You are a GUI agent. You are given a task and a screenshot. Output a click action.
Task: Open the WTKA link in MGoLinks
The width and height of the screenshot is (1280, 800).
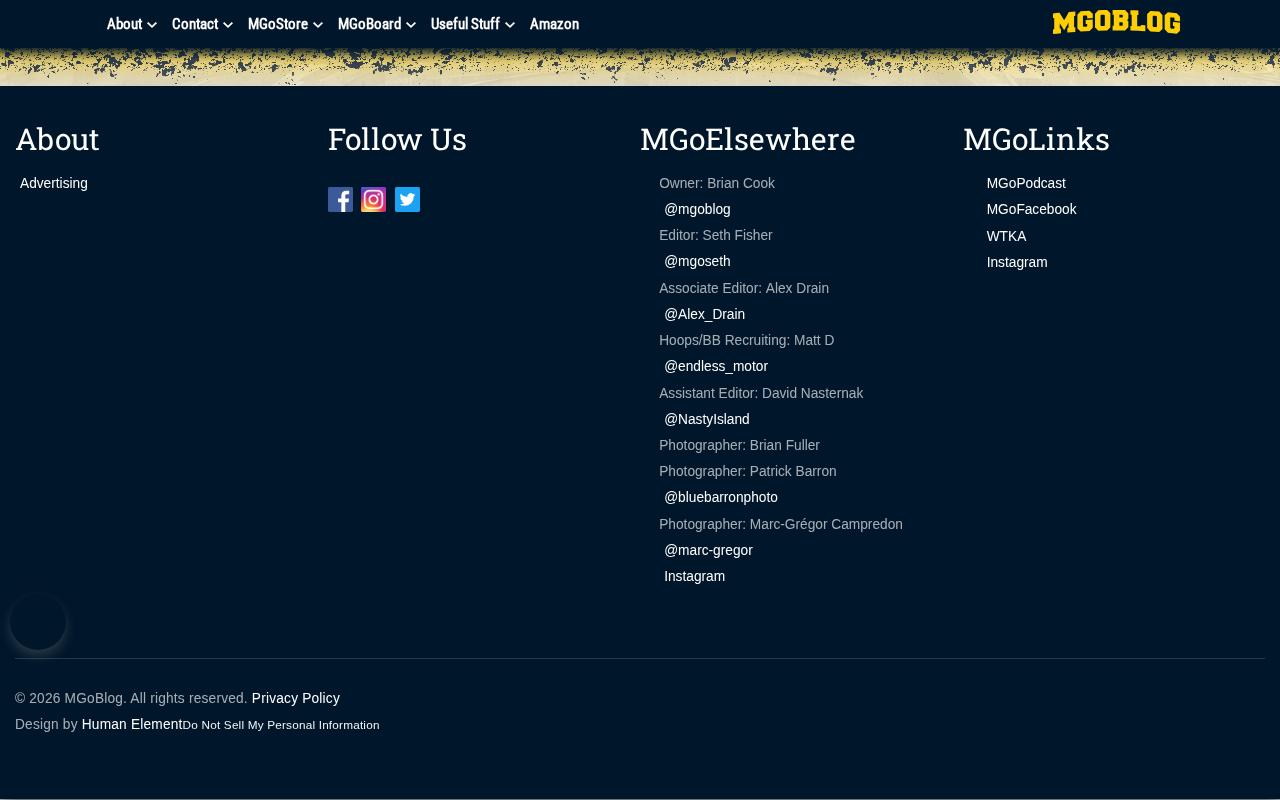(x=1006, y=236)
